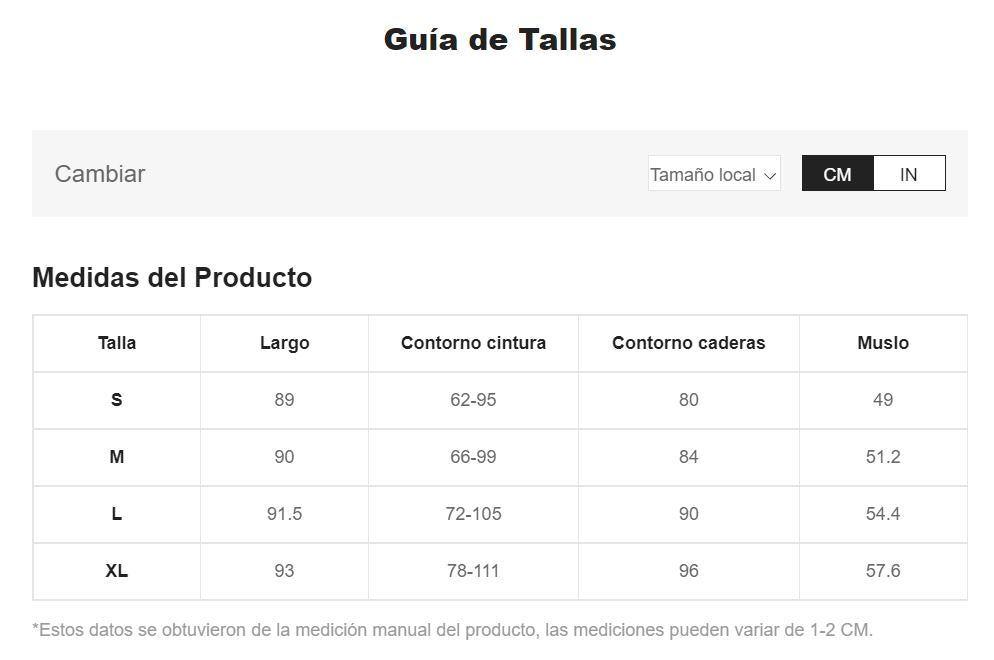Click the Contorno caderas column header

688,343
